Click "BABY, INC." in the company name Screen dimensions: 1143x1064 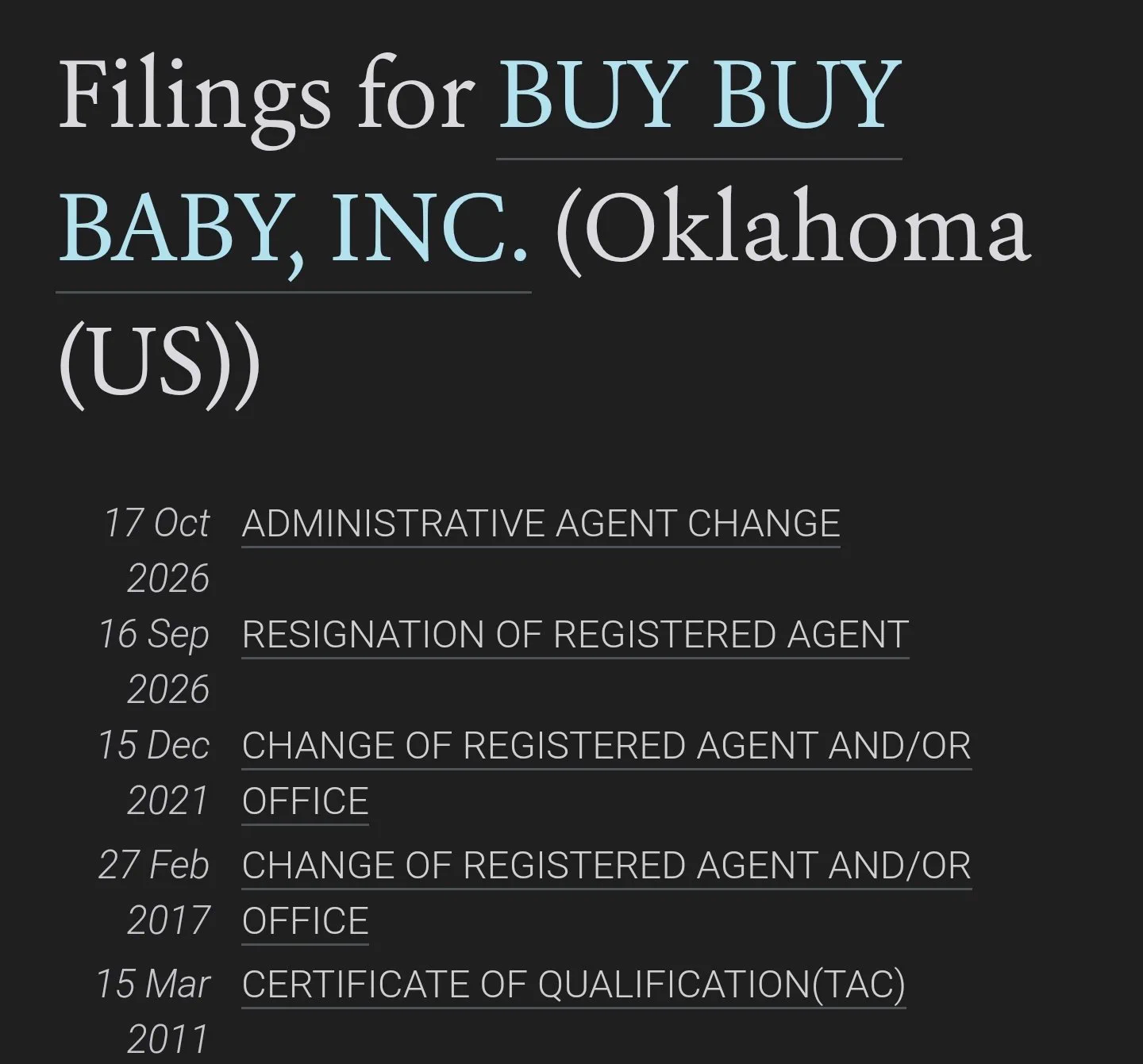pyautogui.click(x=293, y=230)
